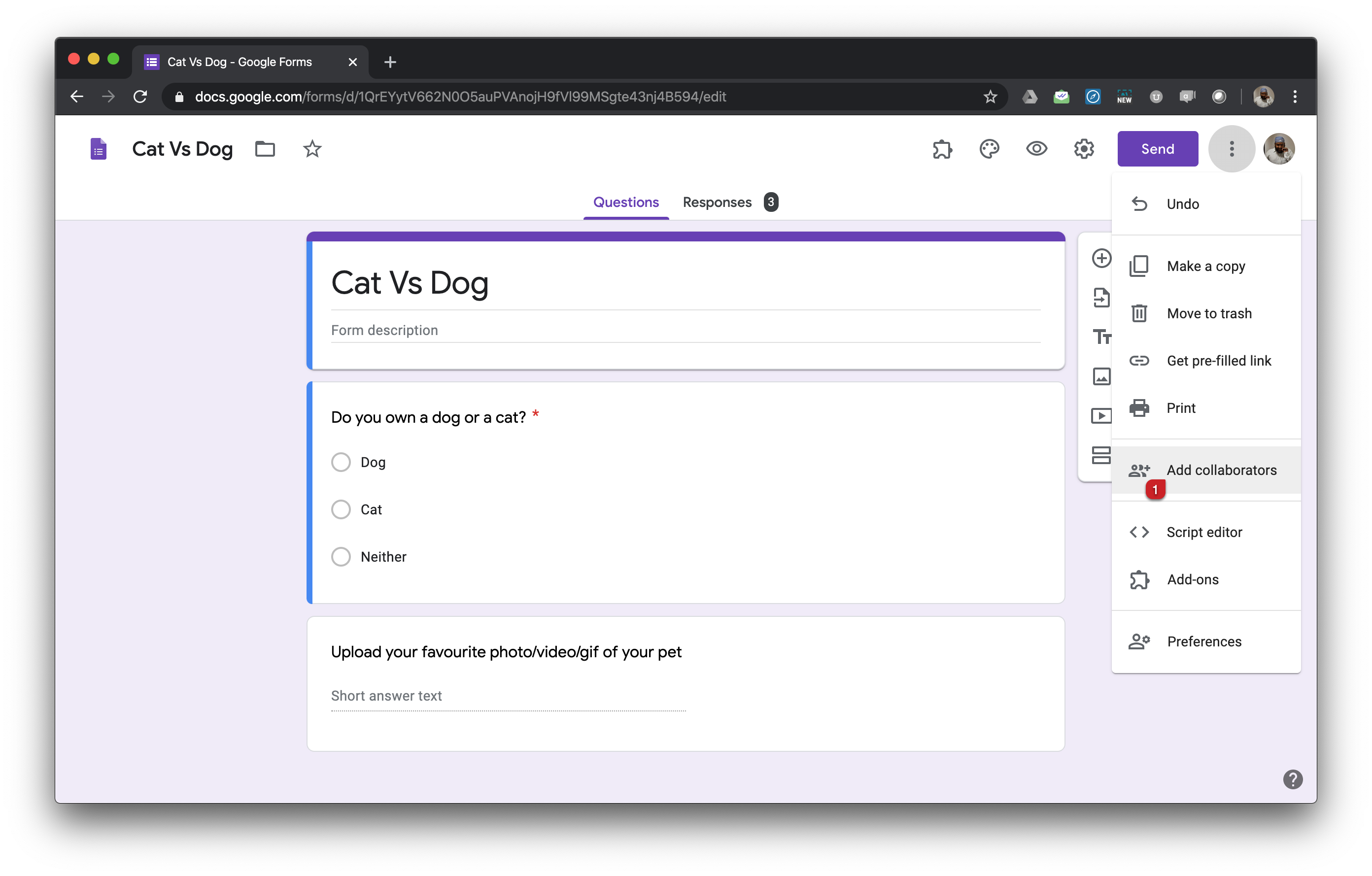This screenshot has height=876, width=1372.
Task: Select the Cat radio button
Action: (x=341, y=510)
